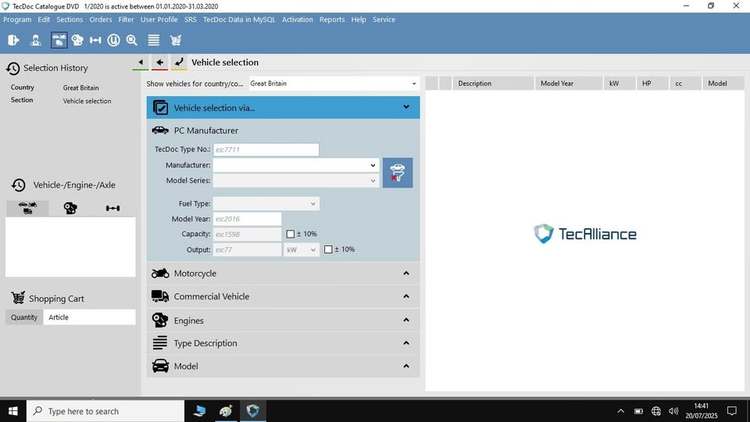The height and width of the screenshot is (422, 750).
Task: Click the Motorcycle section icon
Action: [x=160, y=273]
